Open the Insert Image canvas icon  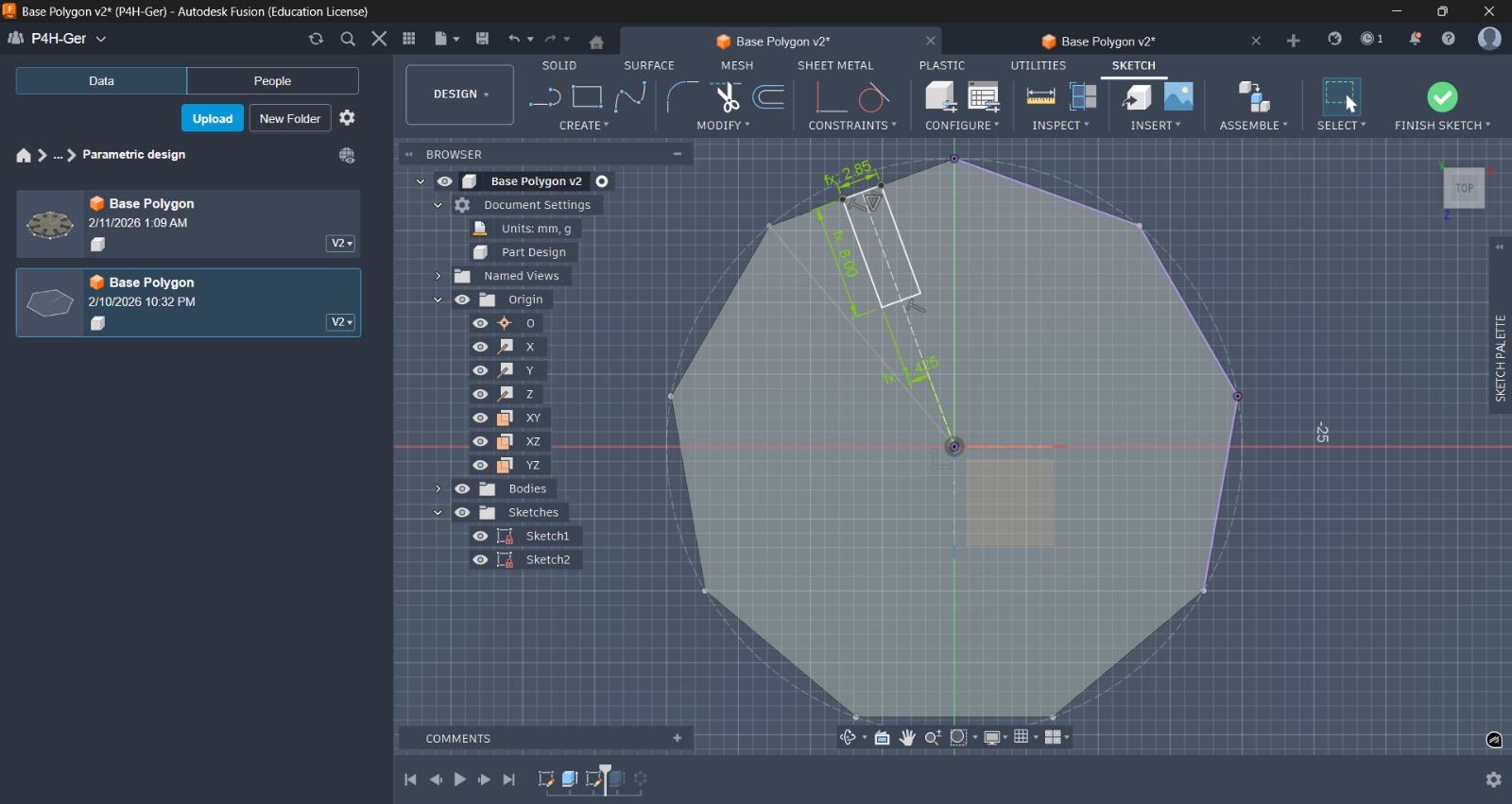click(x=1178, y=96)
